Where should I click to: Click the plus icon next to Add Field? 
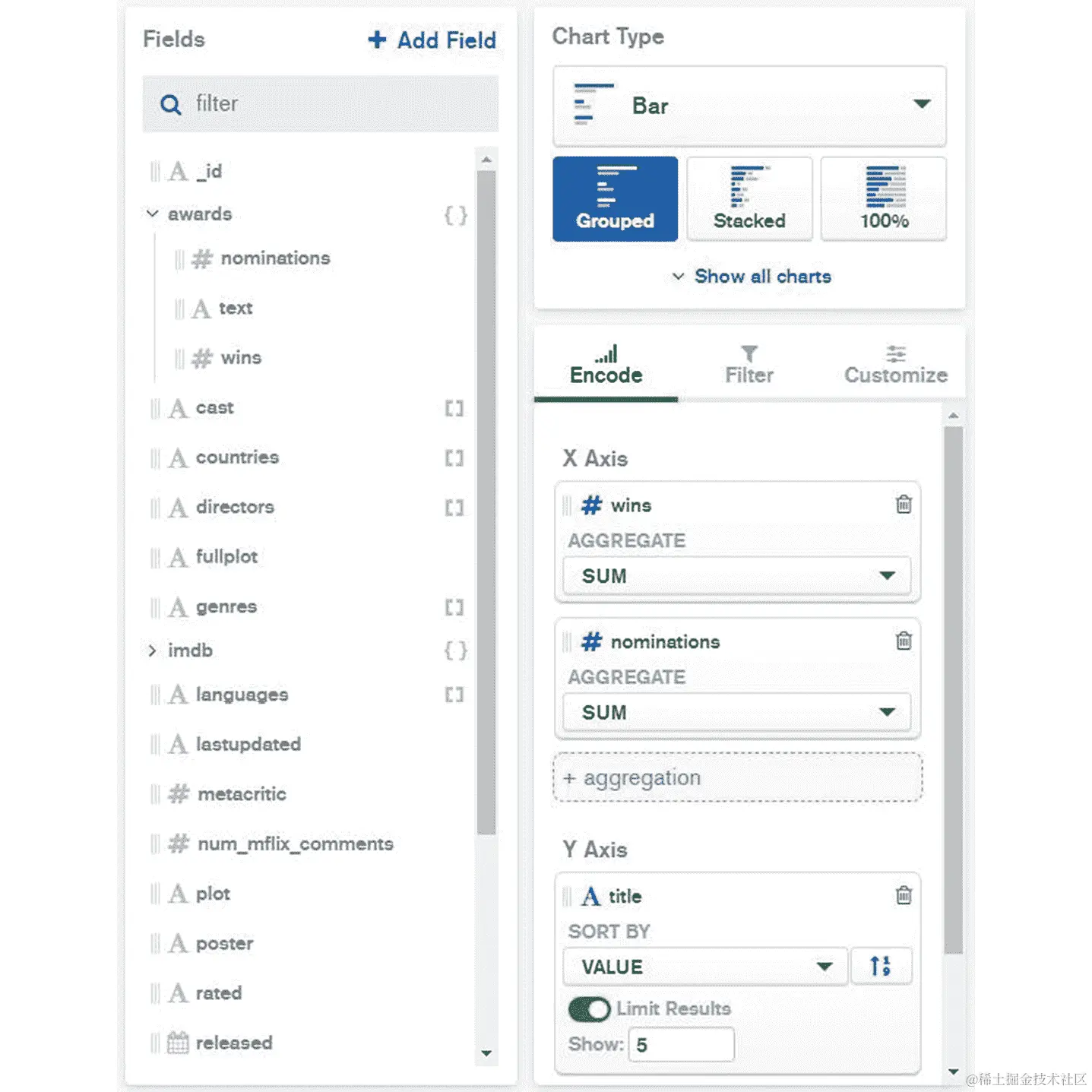pos(377,40)
